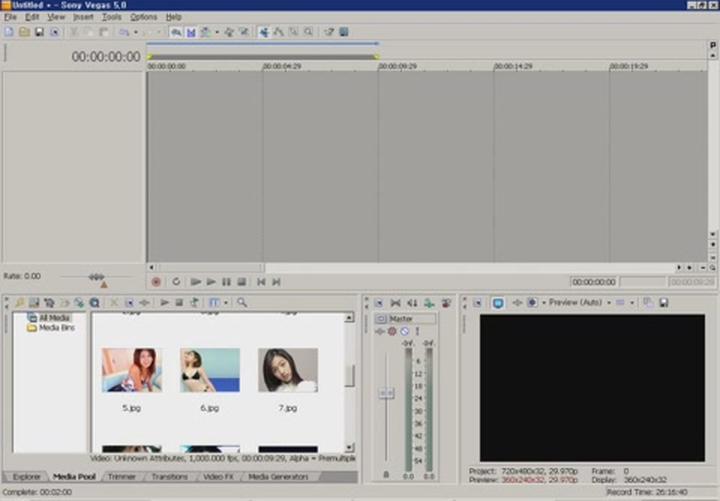Image resolution: width=720 pixels, height=501 pixels.
Task: Open the Help menu
Action: click(174, 17)
